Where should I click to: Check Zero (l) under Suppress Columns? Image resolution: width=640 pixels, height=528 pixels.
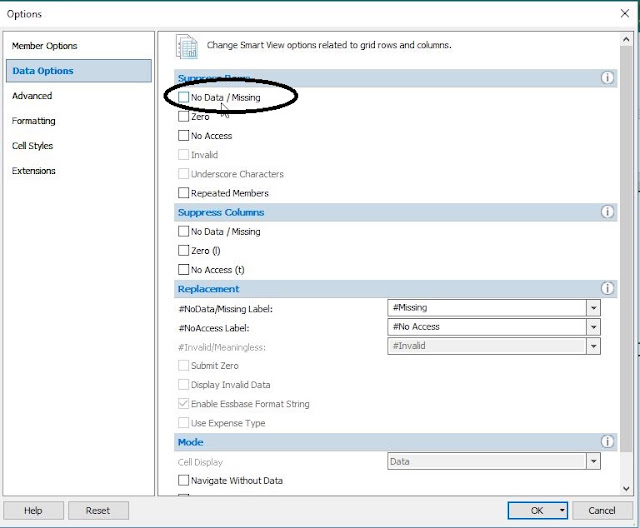point(183,251)
